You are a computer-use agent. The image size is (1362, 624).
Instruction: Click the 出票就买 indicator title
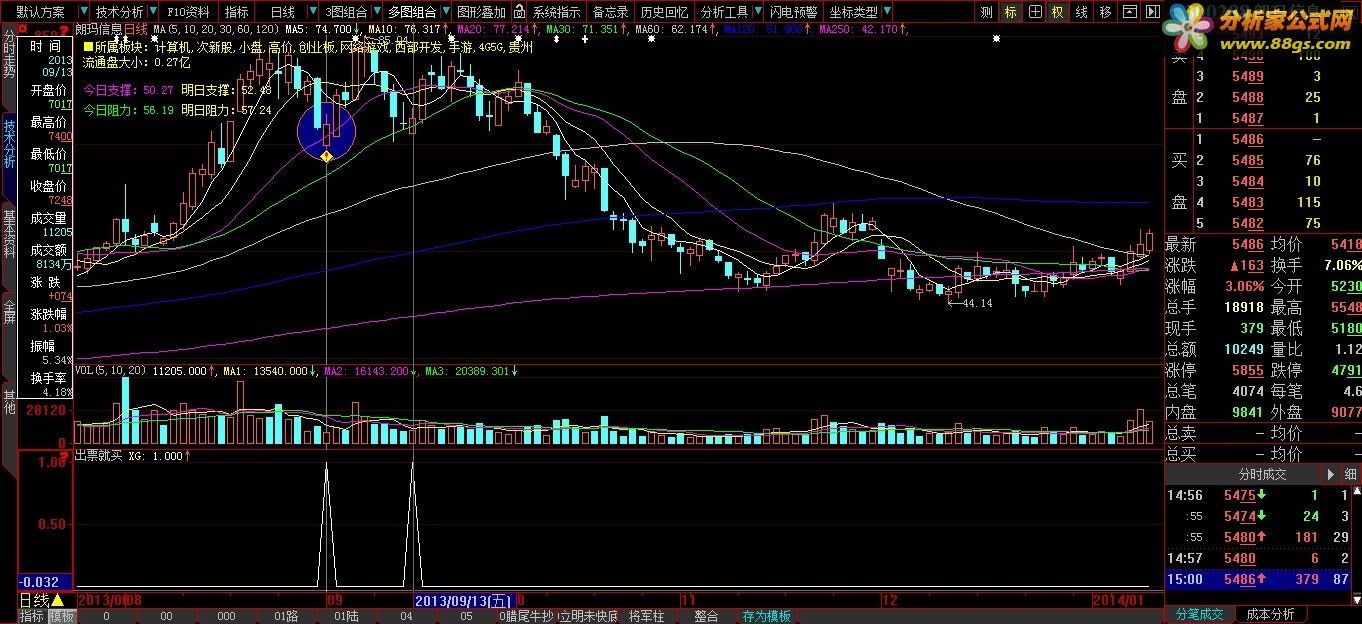click(x=100, y=455)
